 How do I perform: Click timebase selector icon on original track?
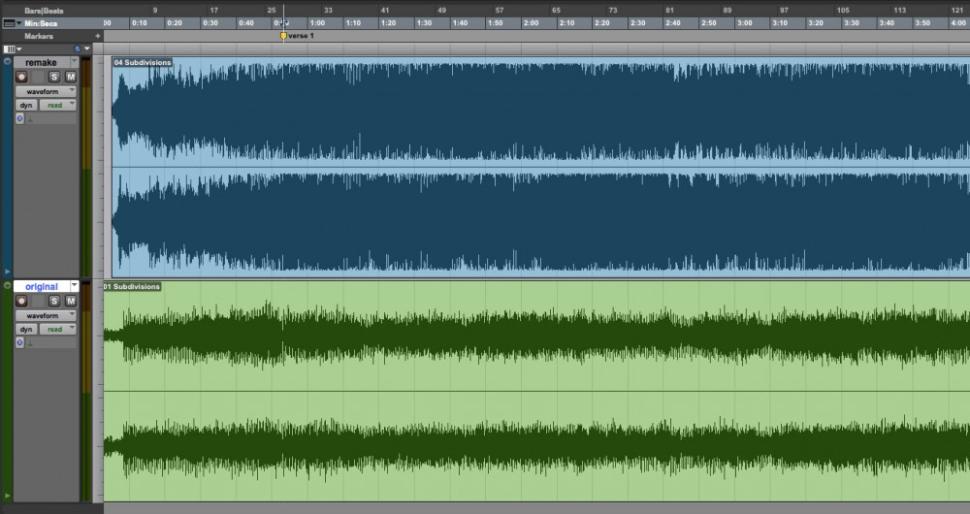click(x=20, y=343)
